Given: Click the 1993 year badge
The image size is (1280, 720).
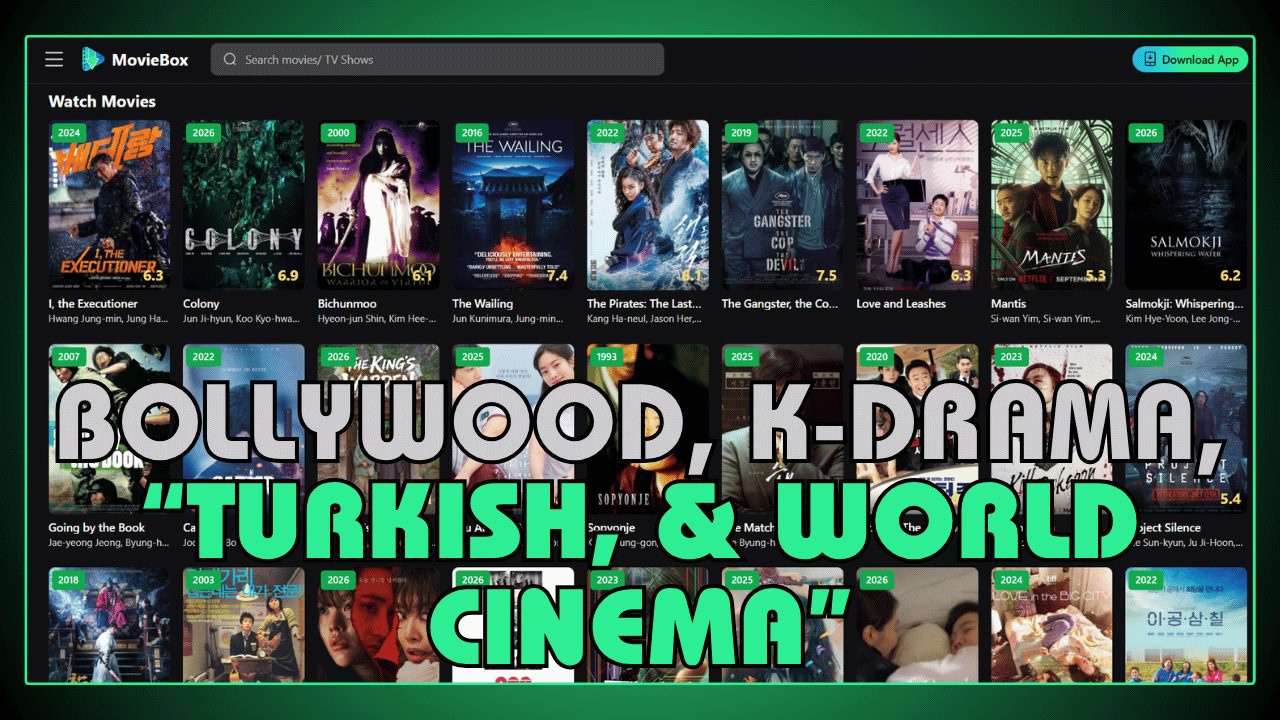Looking at the screenshot, I should (x=607, y=357).
